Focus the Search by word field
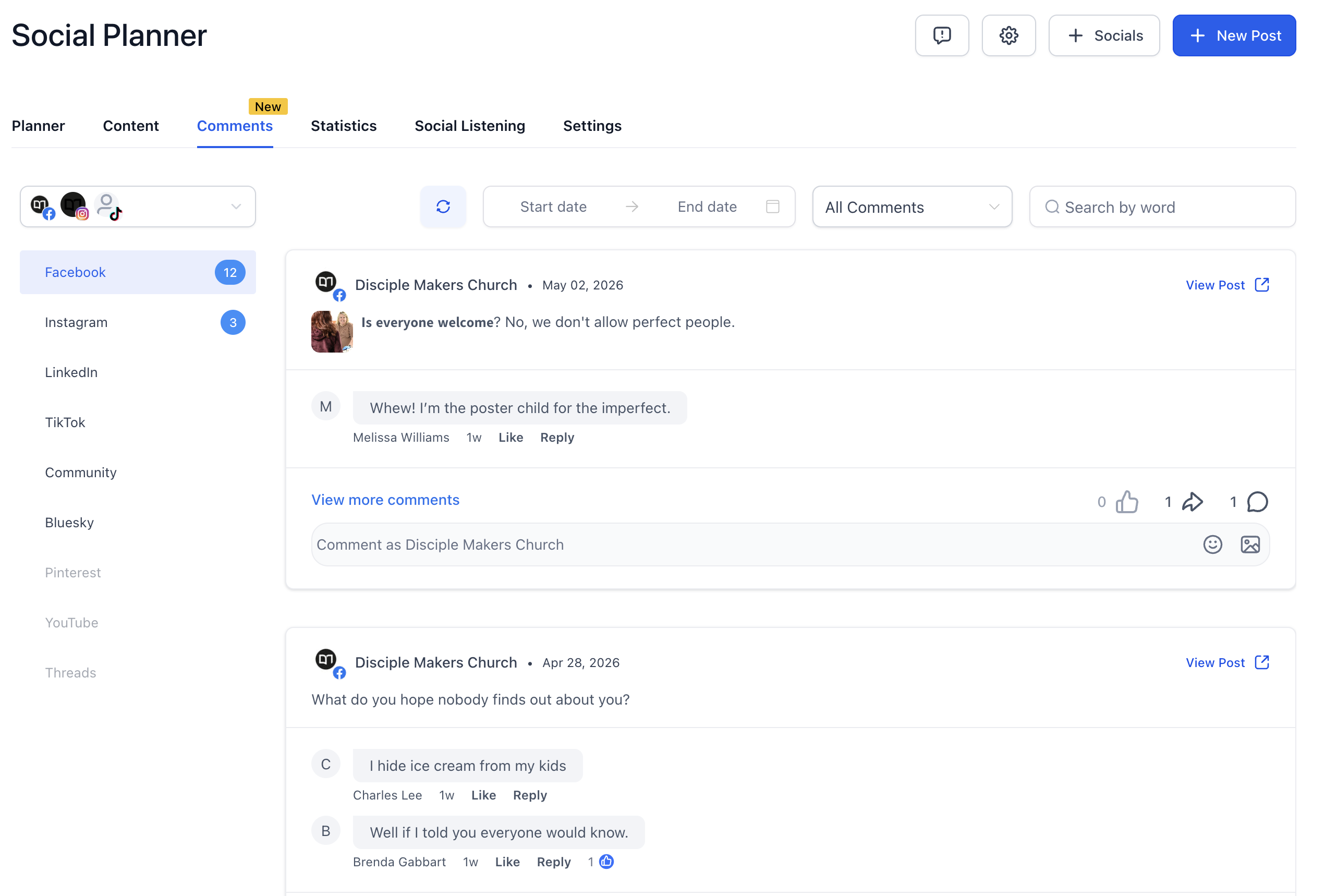1337x896 pixels. [x=1162, y=207]
